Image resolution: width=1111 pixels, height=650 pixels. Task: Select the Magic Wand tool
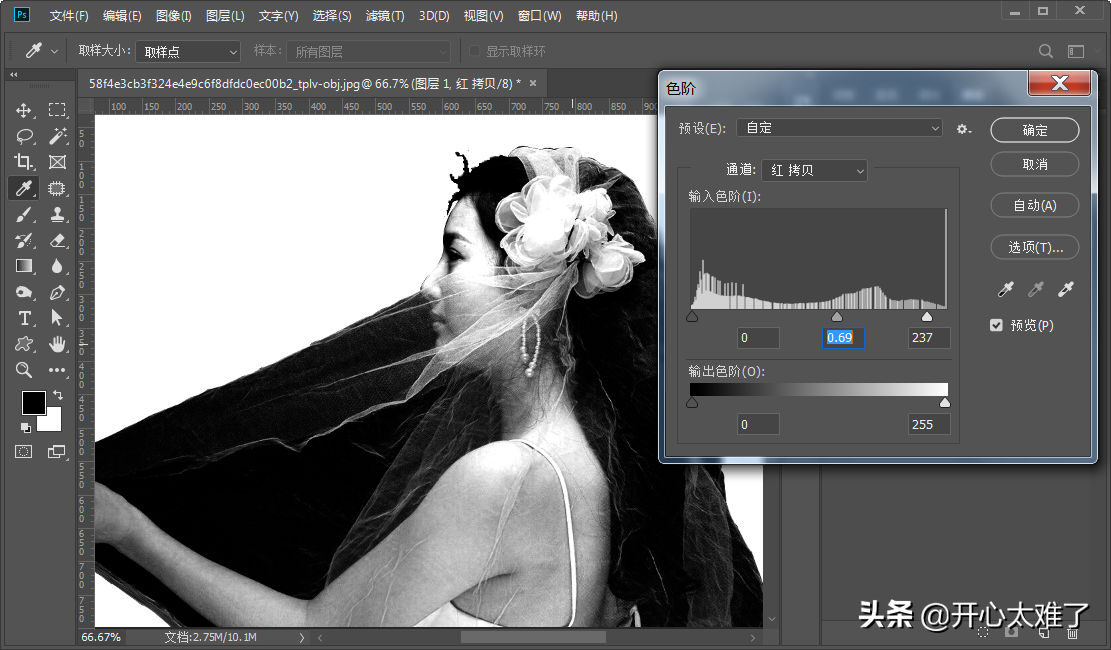click(x=57, y=136)
